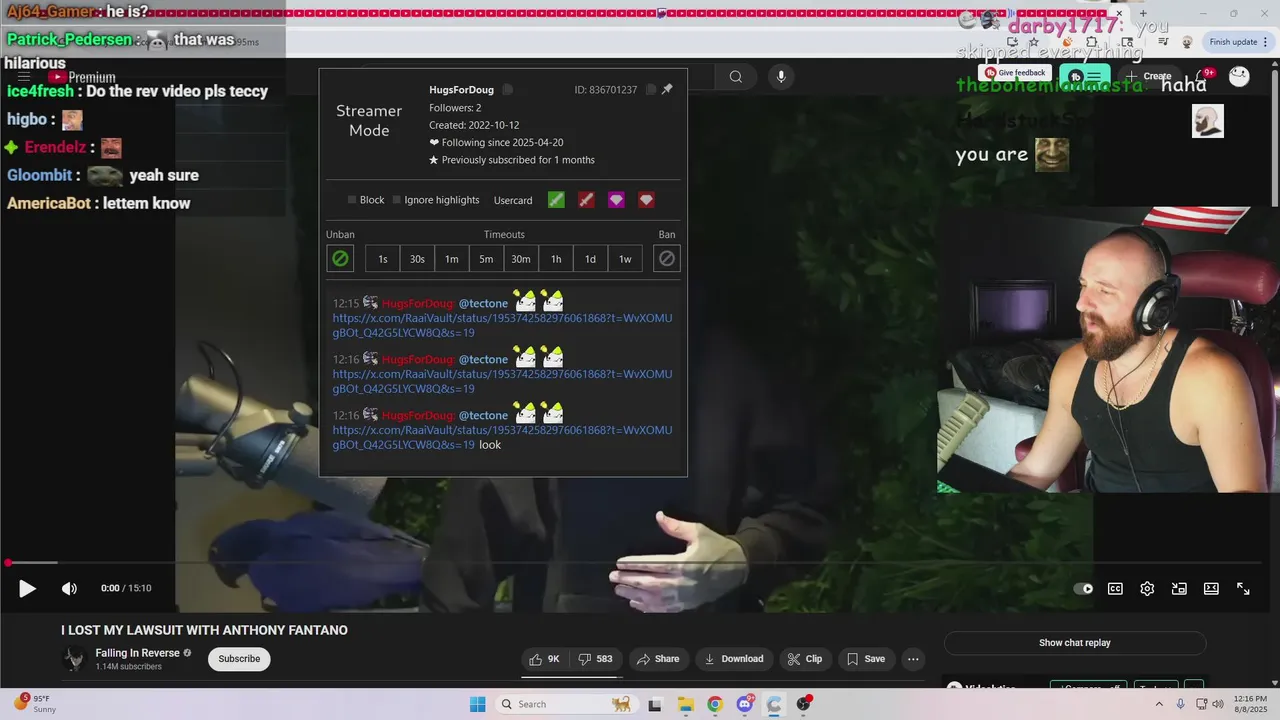Apply 5m timeout
The height and width of the screenshot is (720, 1280).
point(486,259)
